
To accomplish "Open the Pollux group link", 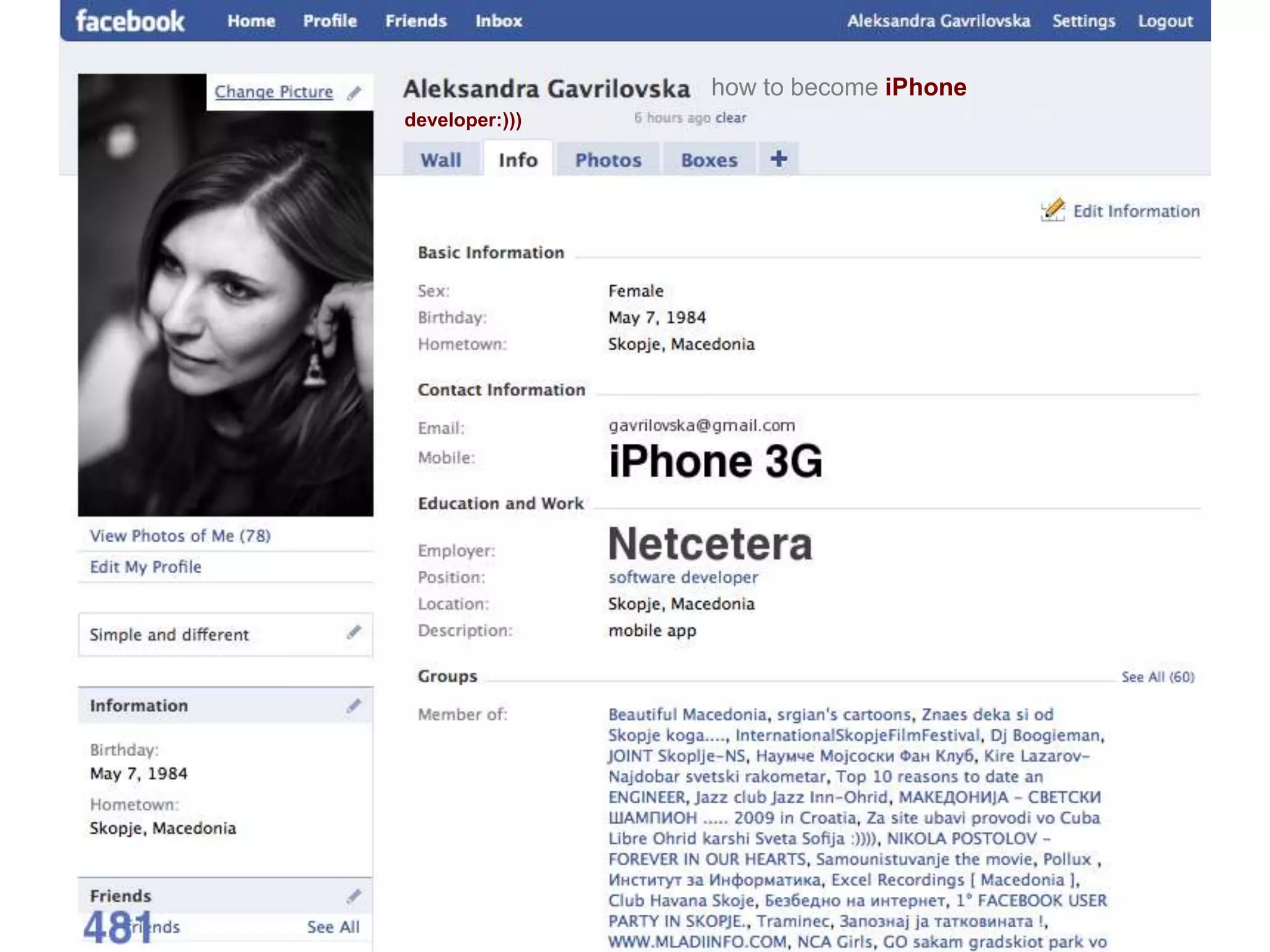I will pos(1067,858).
